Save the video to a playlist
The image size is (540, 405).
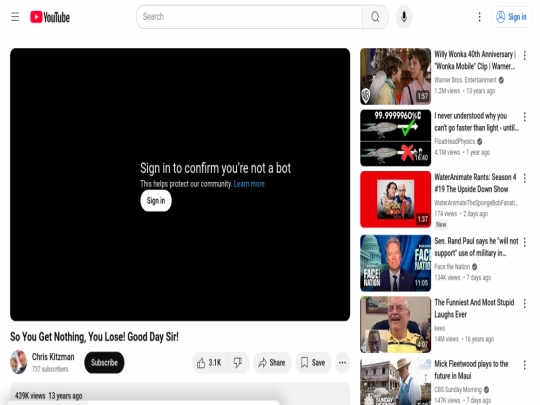(x=313, y=362)
